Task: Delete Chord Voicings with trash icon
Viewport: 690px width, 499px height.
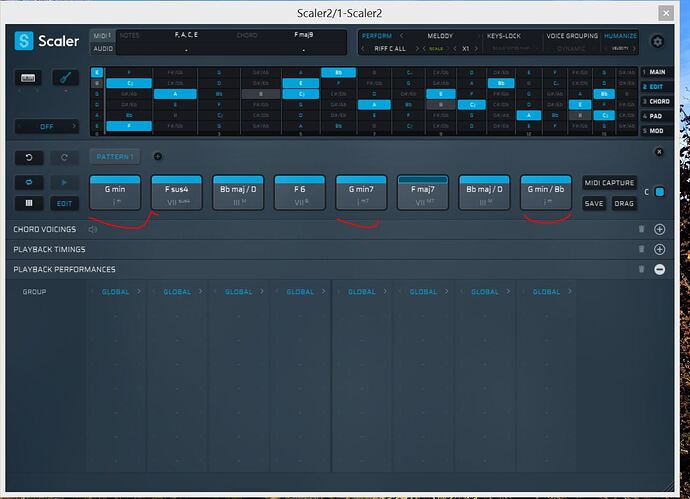Action: coord(641,229)
